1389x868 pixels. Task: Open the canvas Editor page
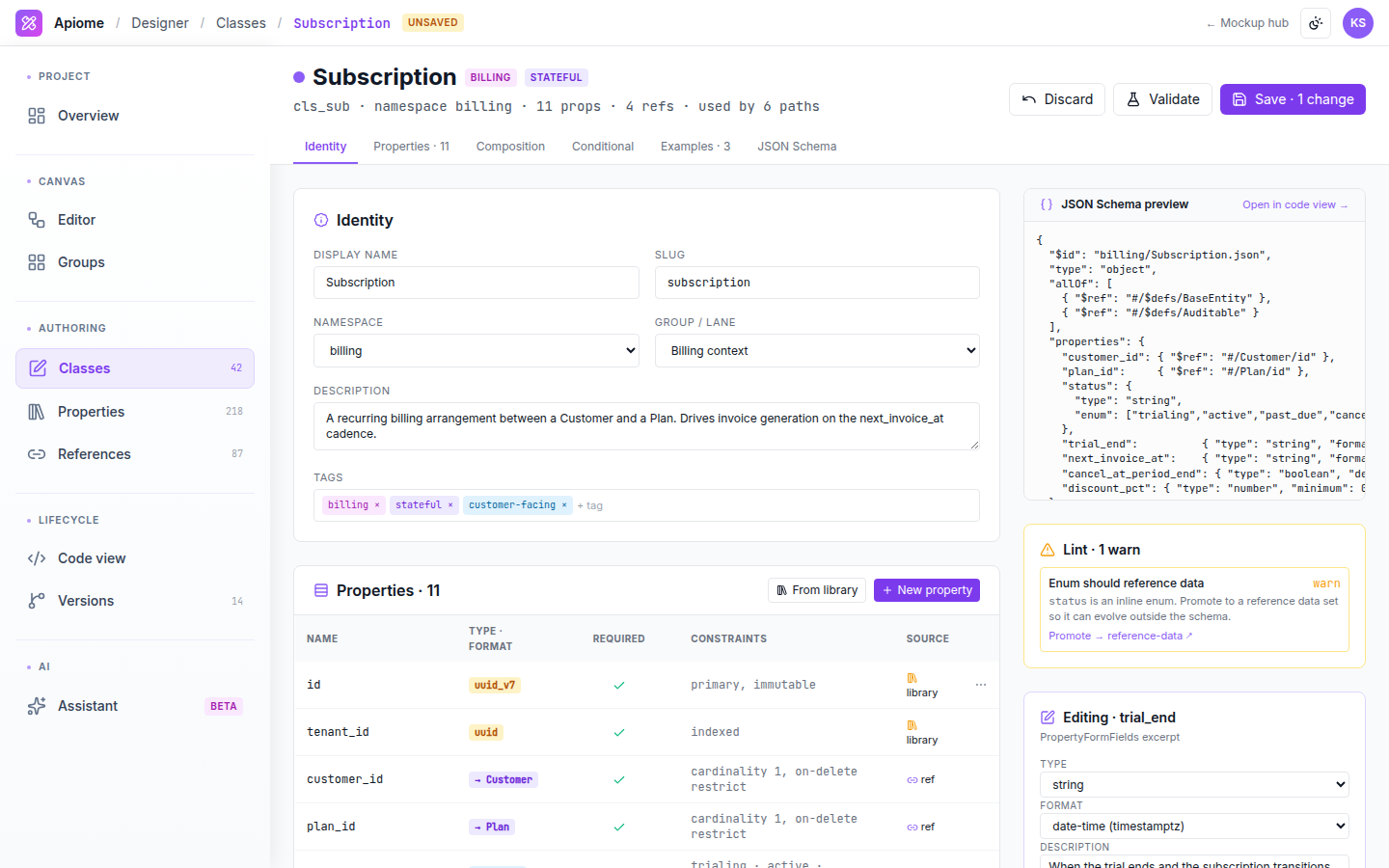[135, 220]
